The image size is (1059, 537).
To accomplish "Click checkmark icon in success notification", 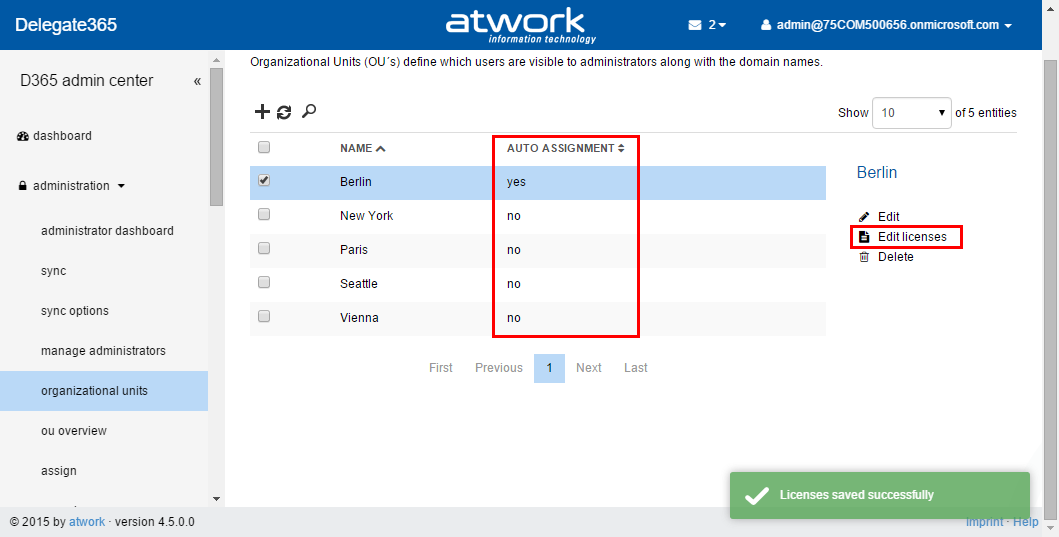I will 756,496.
